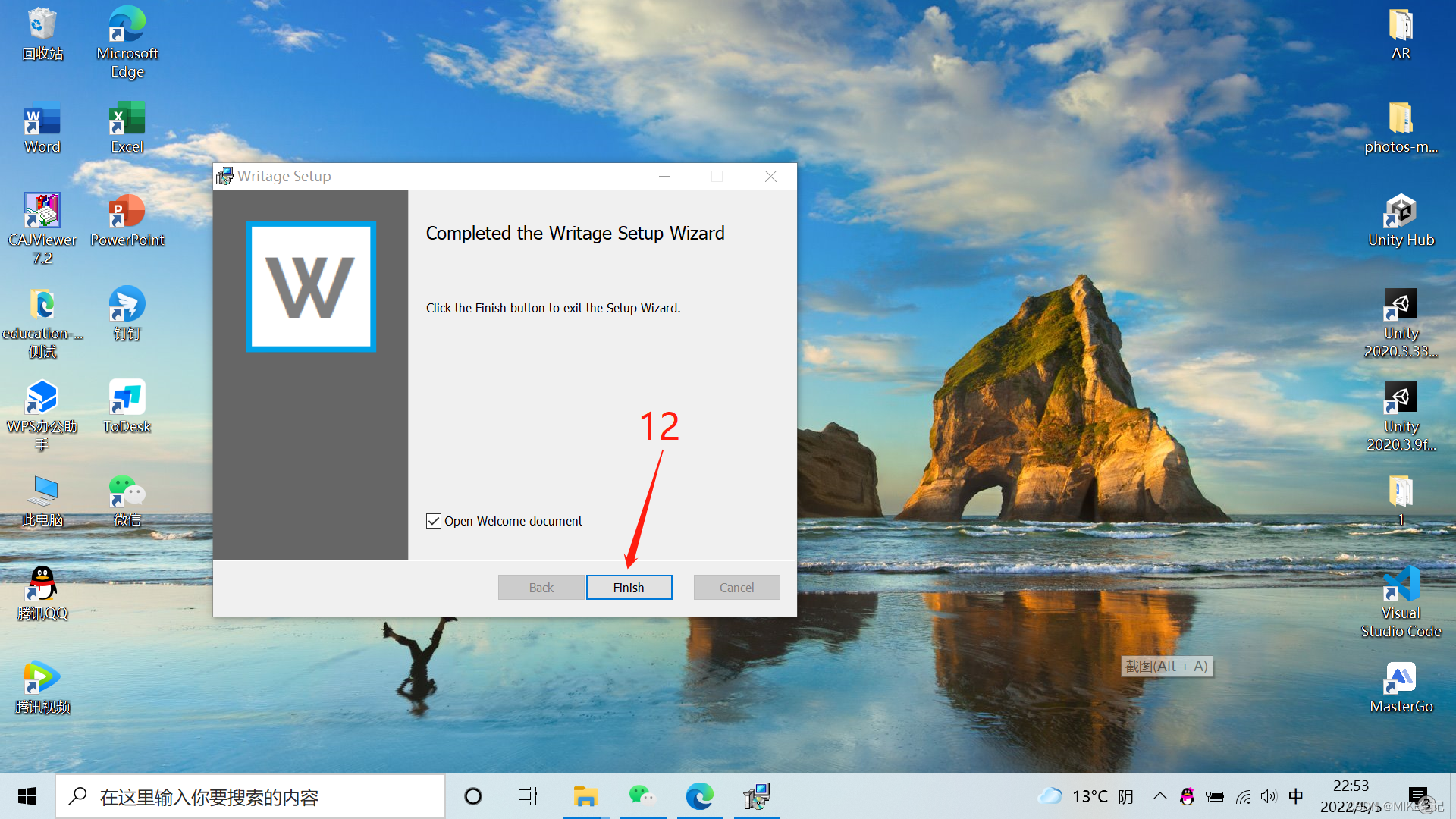
Task: Open Task View button on taskbar
Action: pyautogui.click(x=527, y=796)
